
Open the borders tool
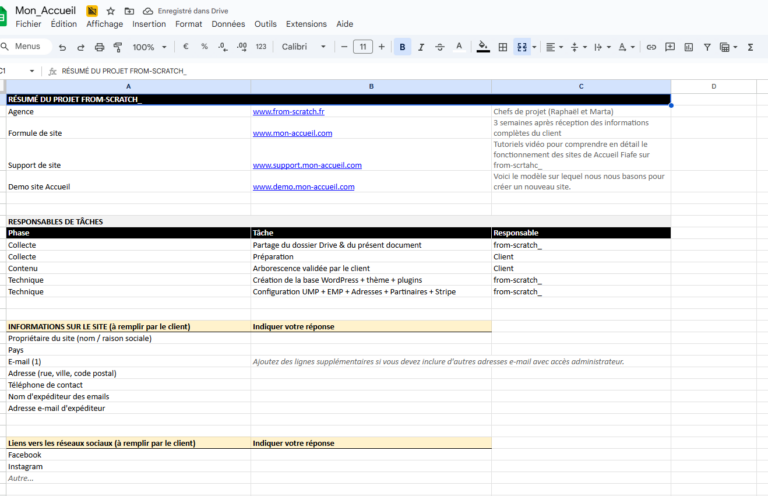point(503,47)
